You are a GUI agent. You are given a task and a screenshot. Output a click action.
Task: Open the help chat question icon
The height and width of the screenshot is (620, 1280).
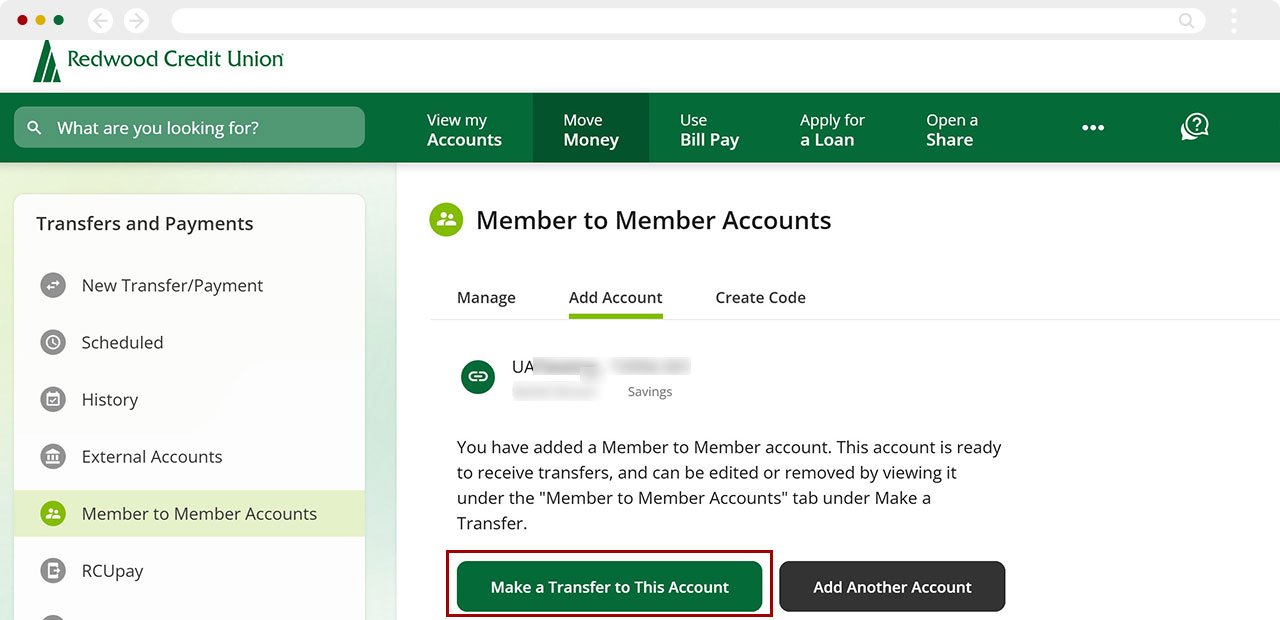point(1194,127)
